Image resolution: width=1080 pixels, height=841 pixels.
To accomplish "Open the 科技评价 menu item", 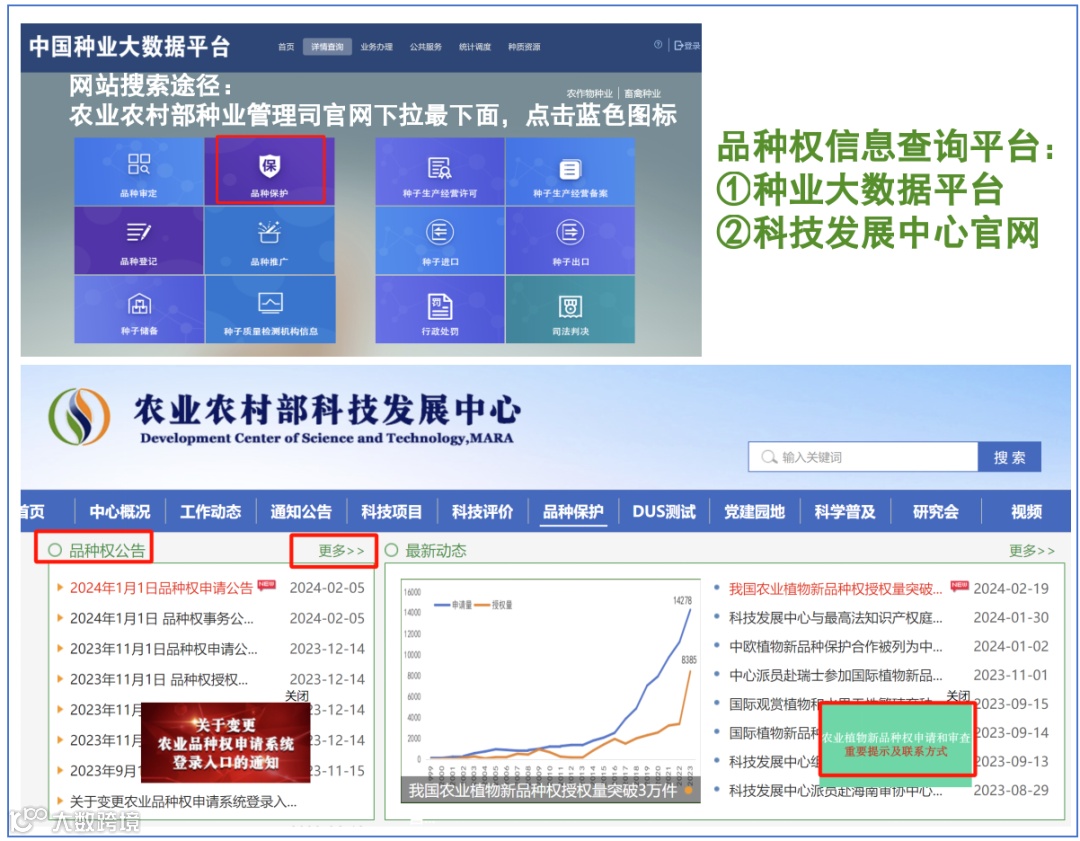I will [x=482, y=512].
